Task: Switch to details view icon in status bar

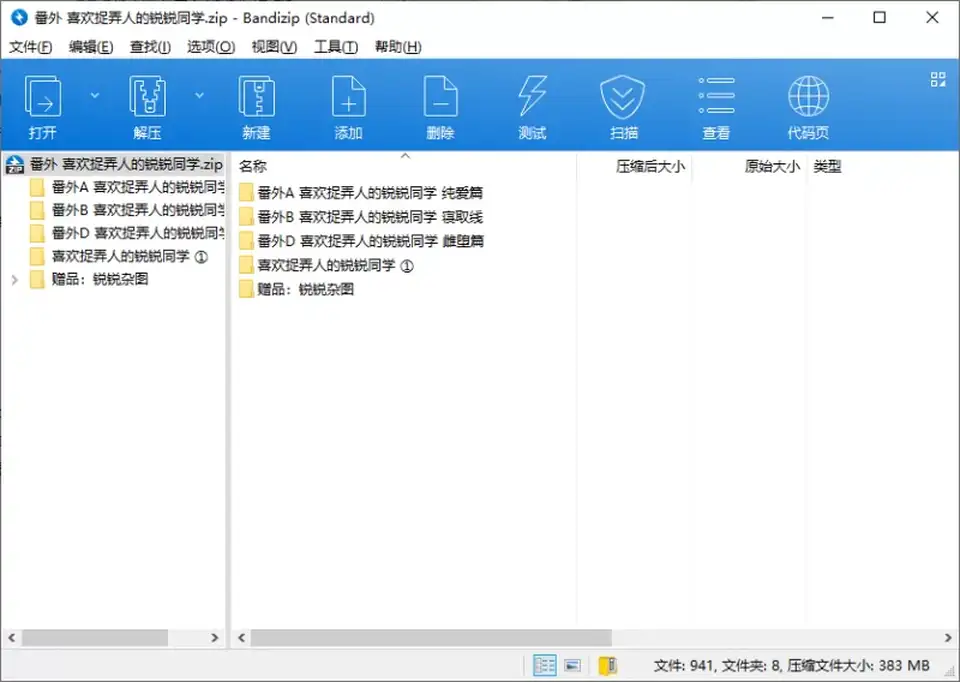Action: (x=544, y=665)
